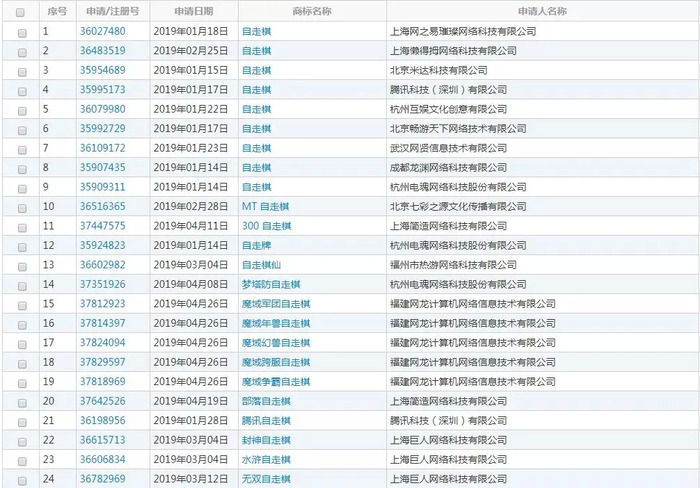
Task: Open application number 37814397
Action: [103, 323]
